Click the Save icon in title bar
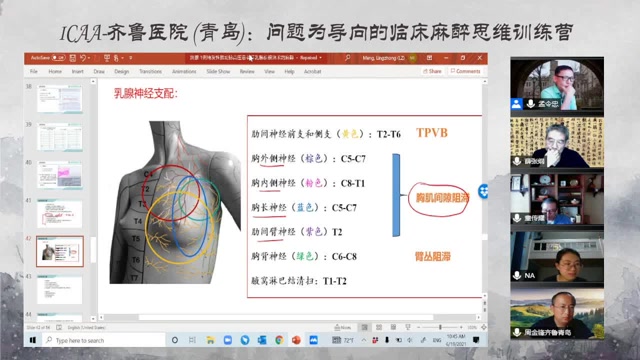 73,58
